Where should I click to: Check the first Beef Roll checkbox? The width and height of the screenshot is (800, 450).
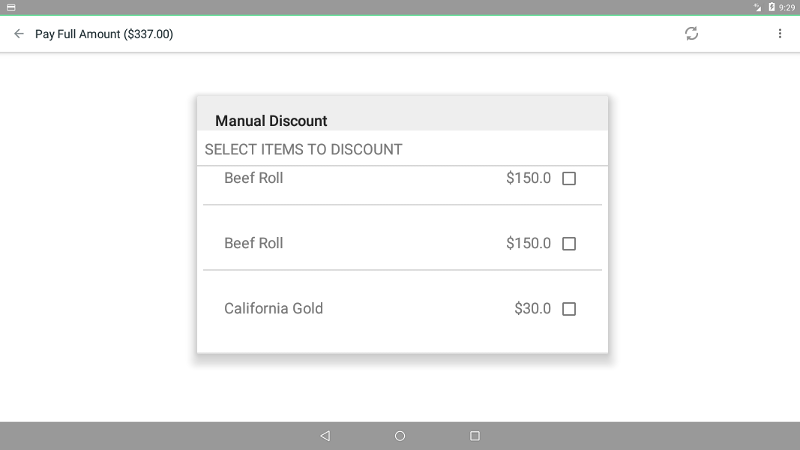coord(569,178)
